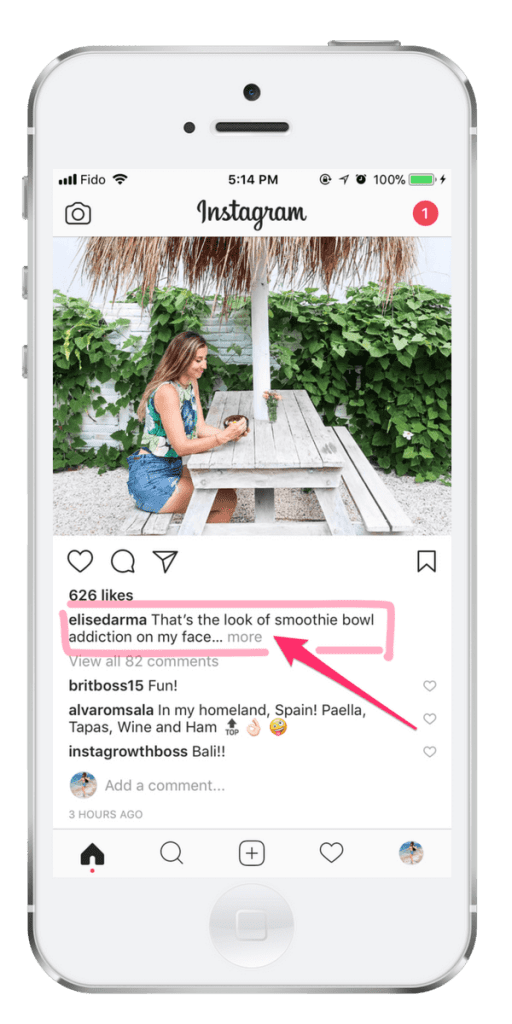Screen dimensions: 512x1024
Task: Open the camera icon in Instagram header
Action: point(78,214)
